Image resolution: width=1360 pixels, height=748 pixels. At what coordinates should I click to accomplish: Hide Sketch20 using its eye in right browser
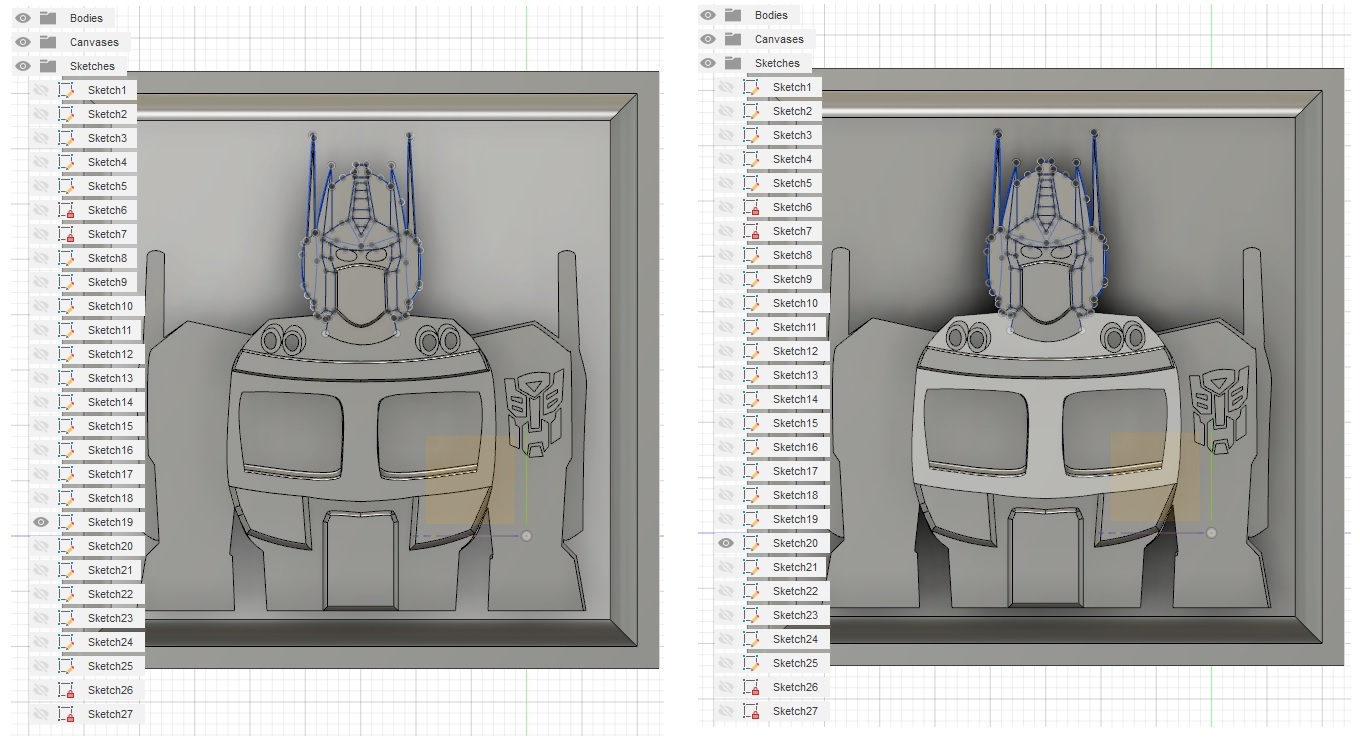[x=726, y=543]
